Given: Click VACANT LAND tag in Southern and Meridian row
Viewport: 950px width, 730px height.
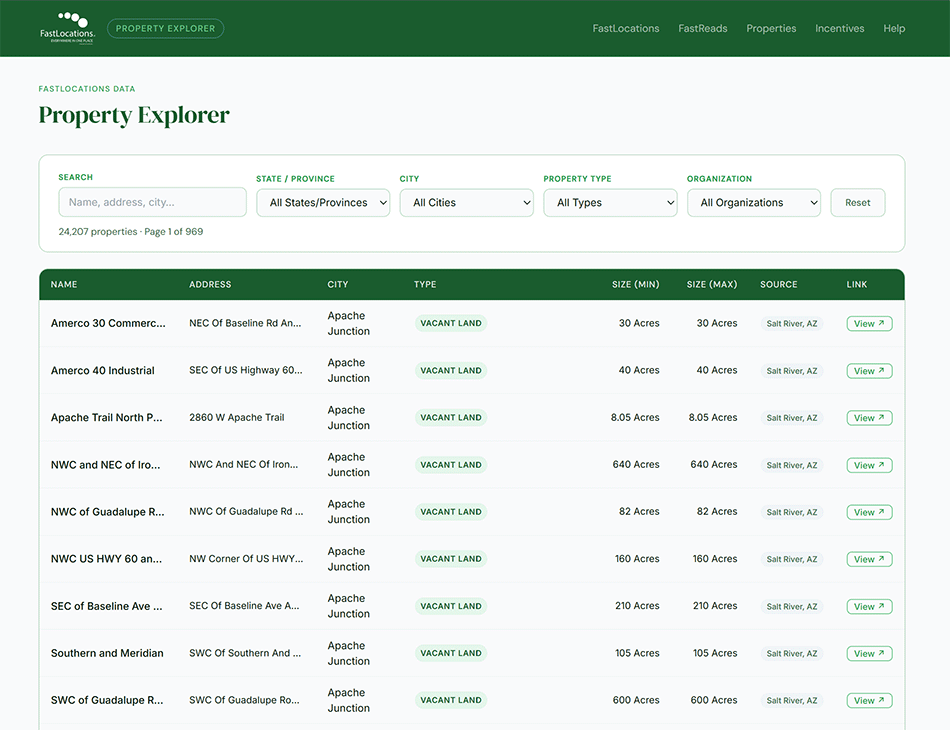Looking at the screenshot, I should pos(451,654).
